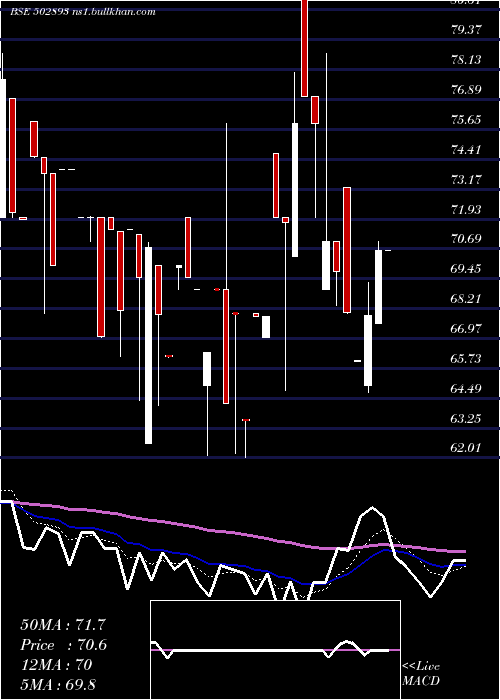The width and height of the screenshot is (500, 700).
Task: Click the 68.21 price axis label
Action: pos(466,298)
